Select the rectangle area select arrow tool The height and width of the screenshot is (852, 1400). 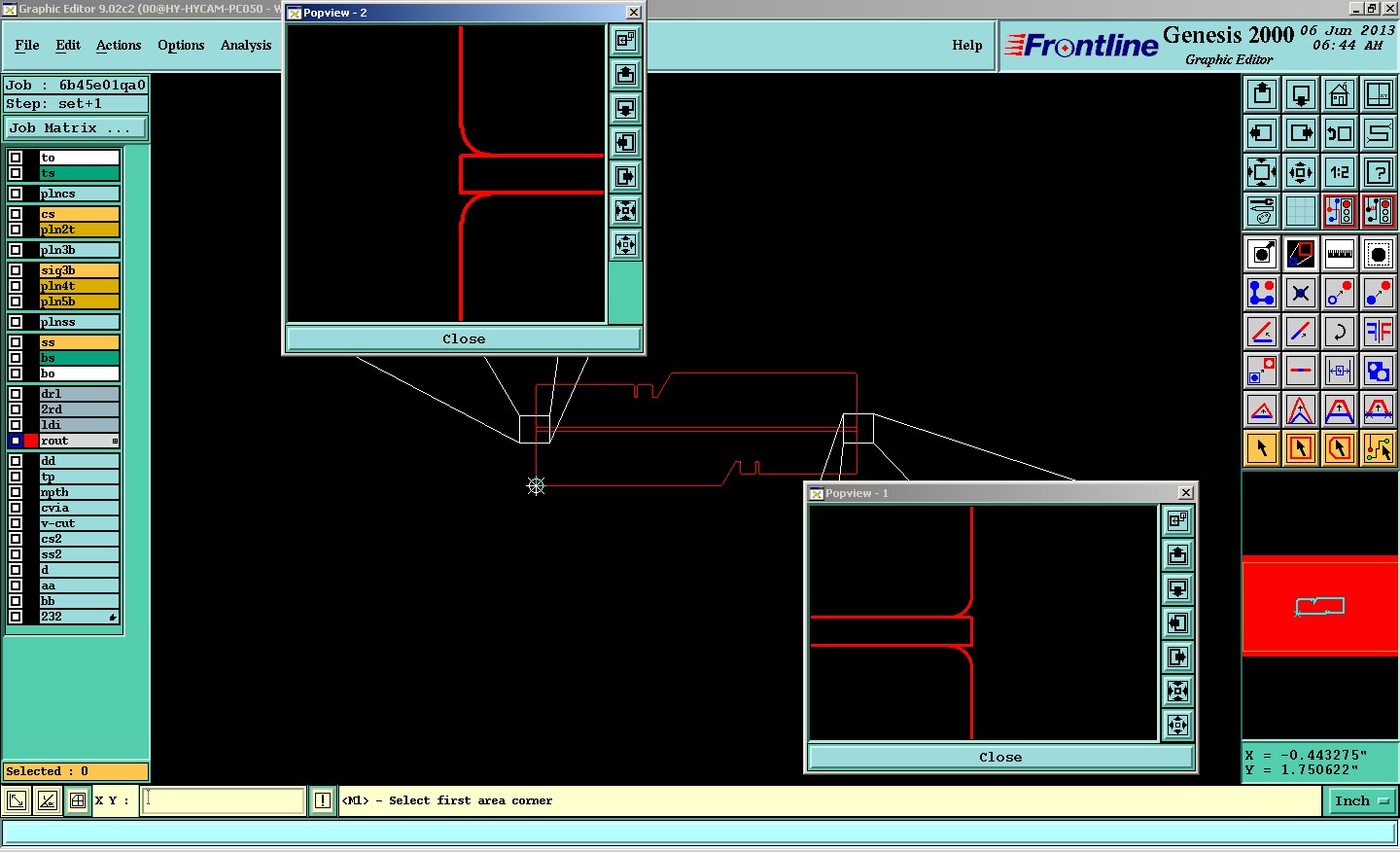(1301, 448)
